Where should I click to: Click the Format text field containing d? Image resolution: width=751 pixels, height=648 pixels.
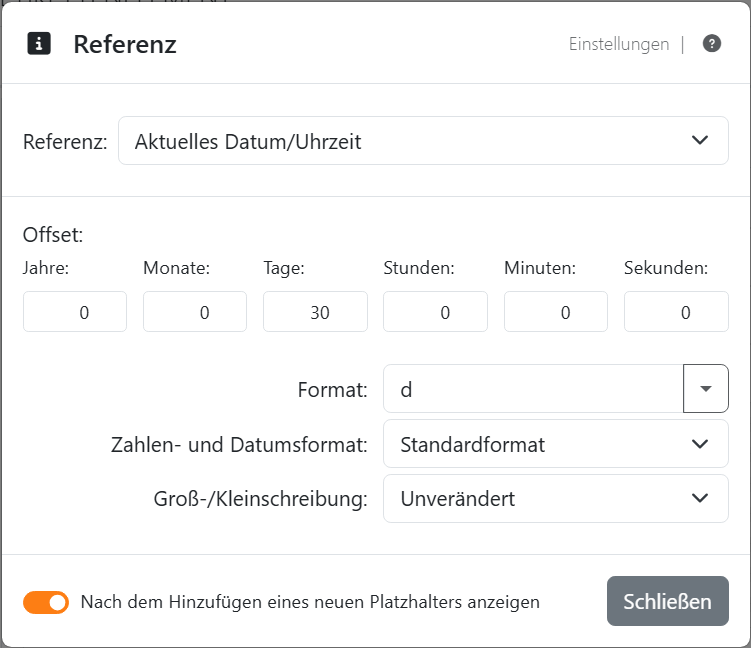(x=533, y=388)
